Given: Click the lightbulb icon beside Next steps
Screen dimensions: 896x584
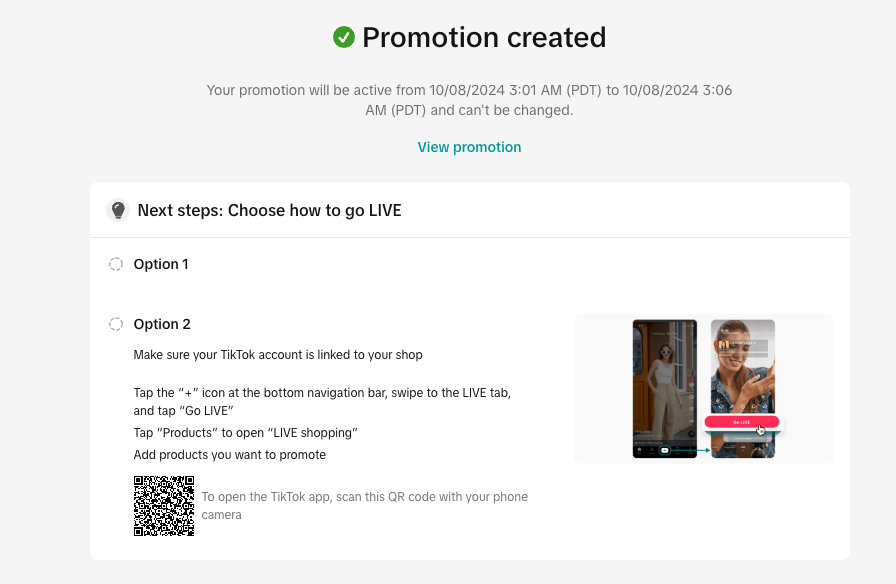Looking at the screenshot, I should click(118, 210).
